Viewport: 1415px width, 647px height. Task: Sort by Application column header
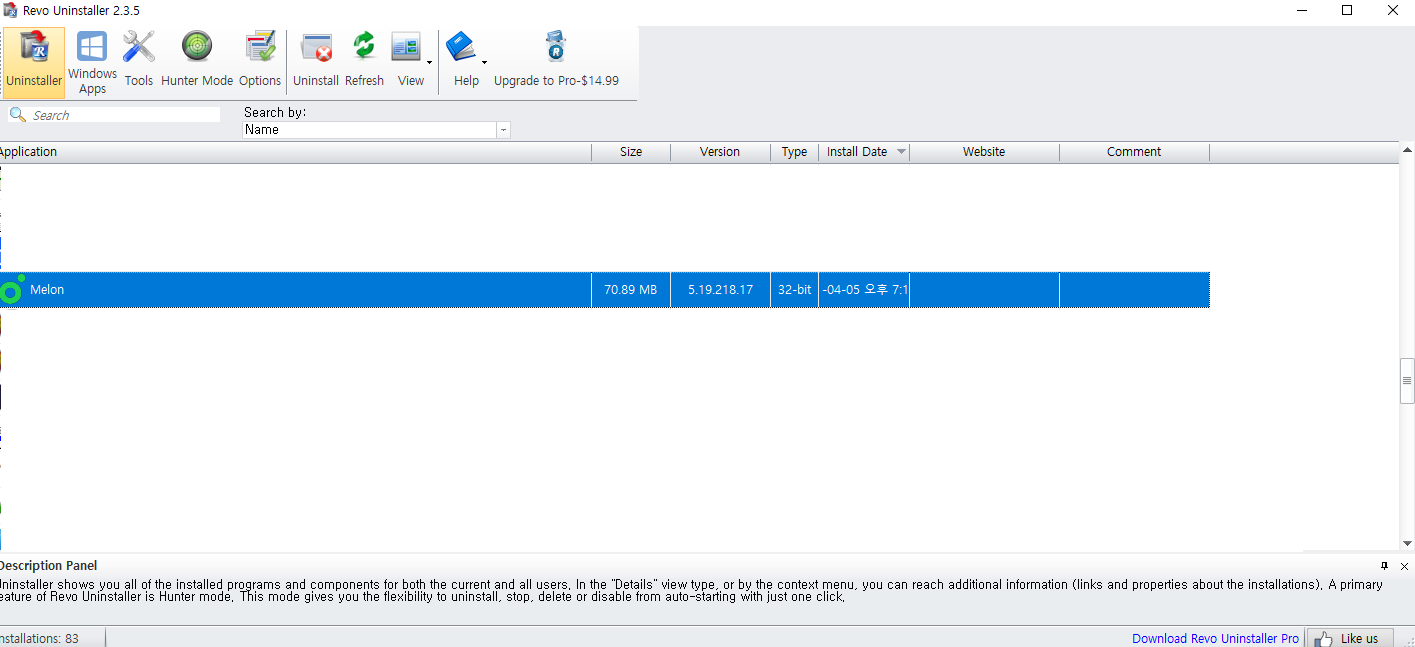coord(295,152)
